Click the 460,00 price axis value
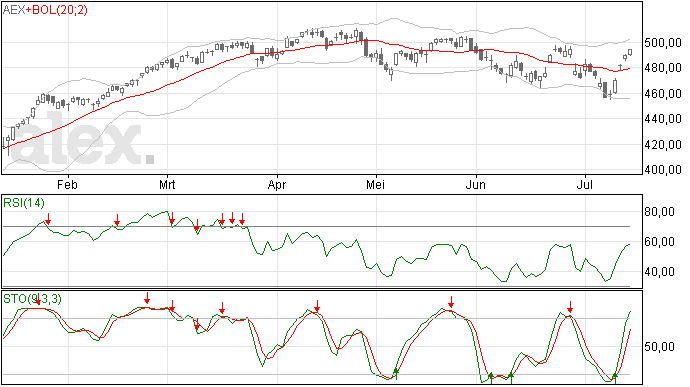The width and height of the screenshot is (690, 387). click(663, 94)
